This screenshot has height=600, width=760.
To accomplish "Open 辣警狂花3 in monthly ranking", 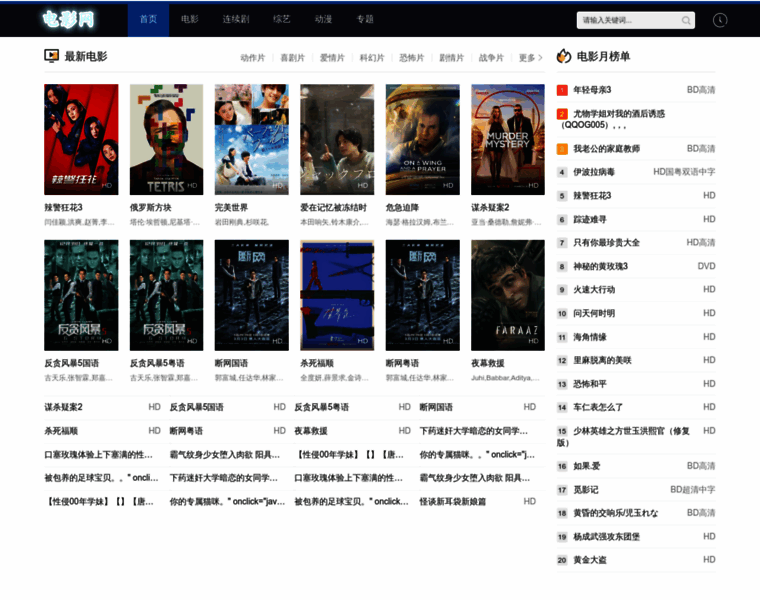I will tap(592, 196).
